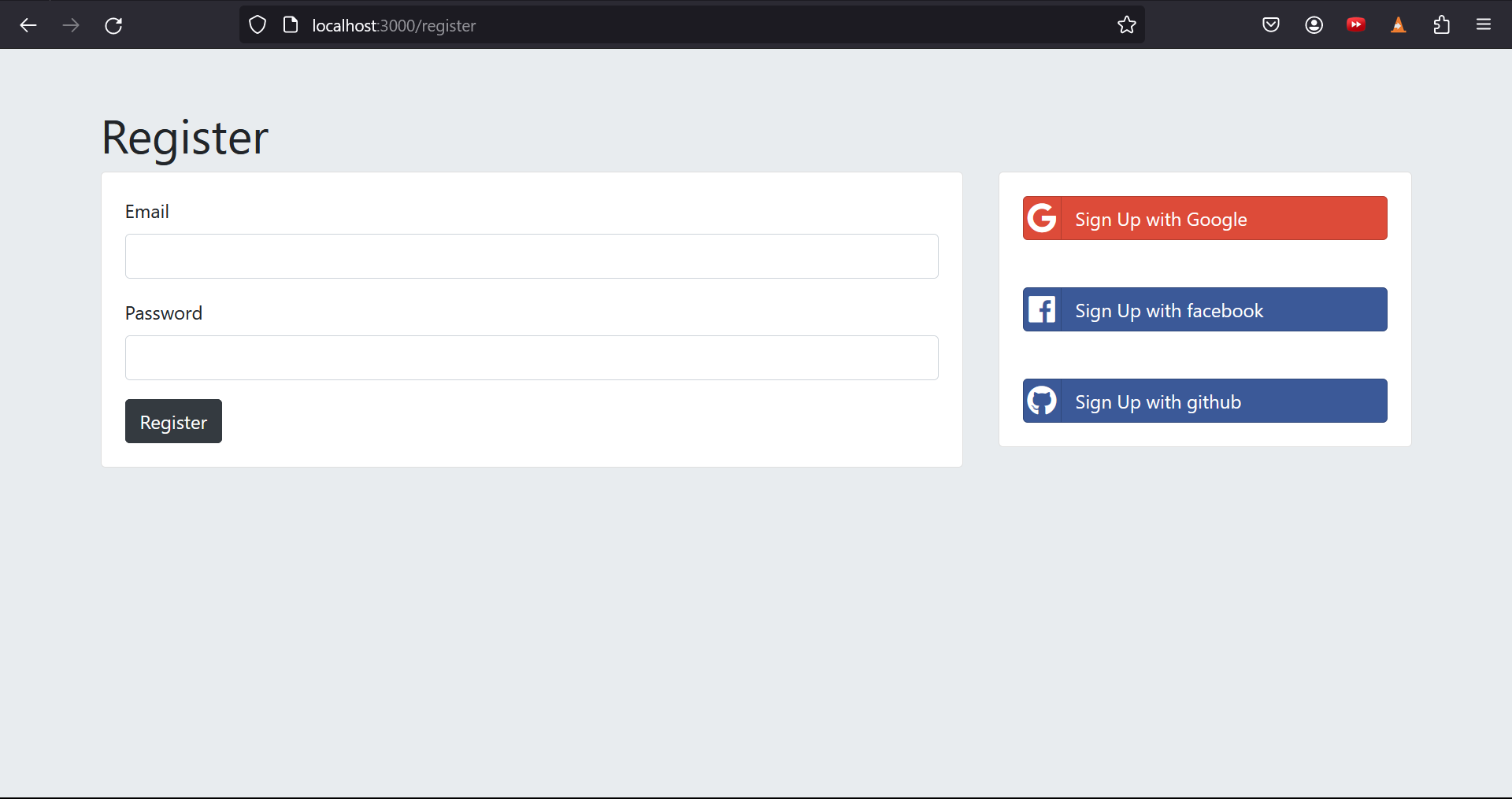Click the forward navigation arrow

[x=71, y=25]
